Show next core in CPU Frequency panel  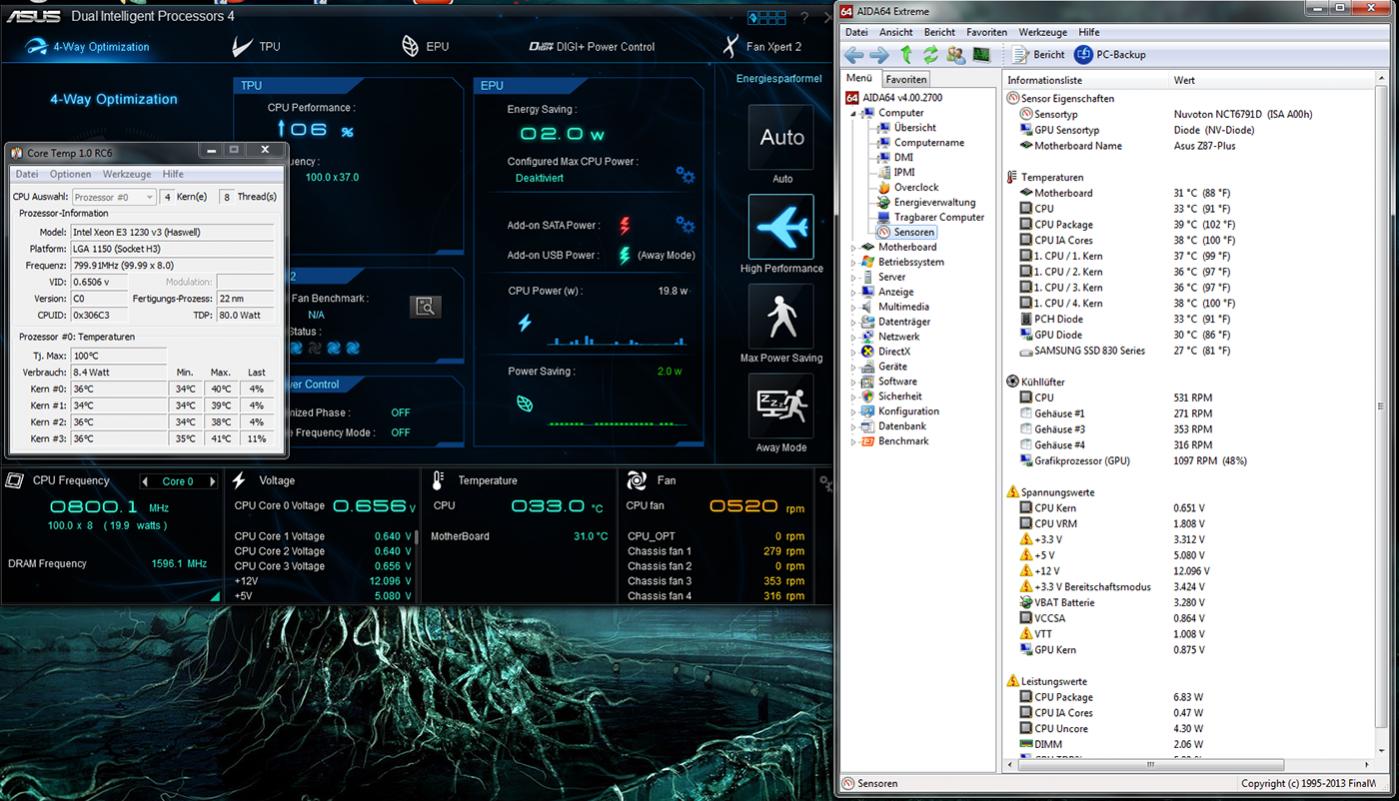point(212,482)
